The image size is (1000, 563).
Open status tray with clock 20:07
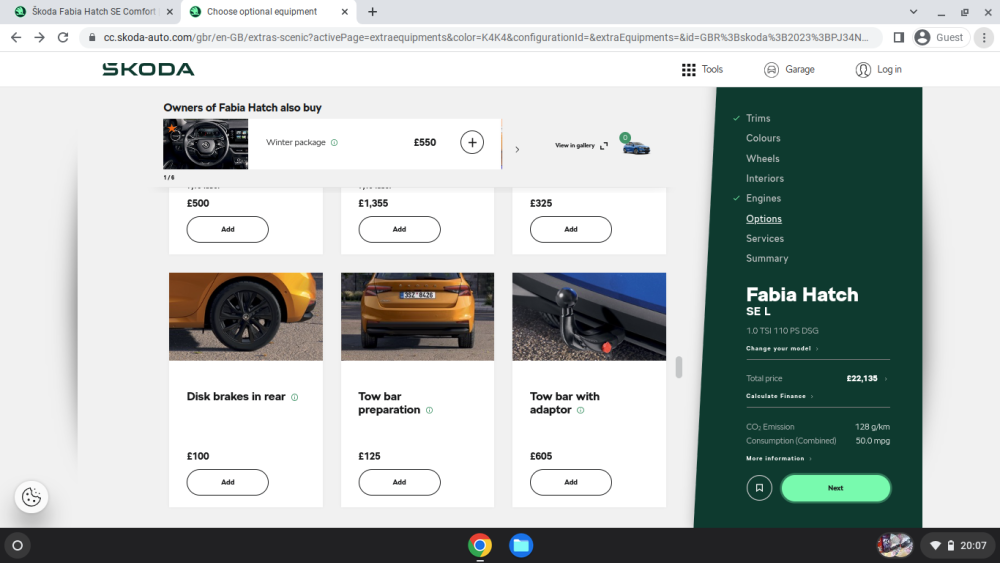tap(958, 545)
